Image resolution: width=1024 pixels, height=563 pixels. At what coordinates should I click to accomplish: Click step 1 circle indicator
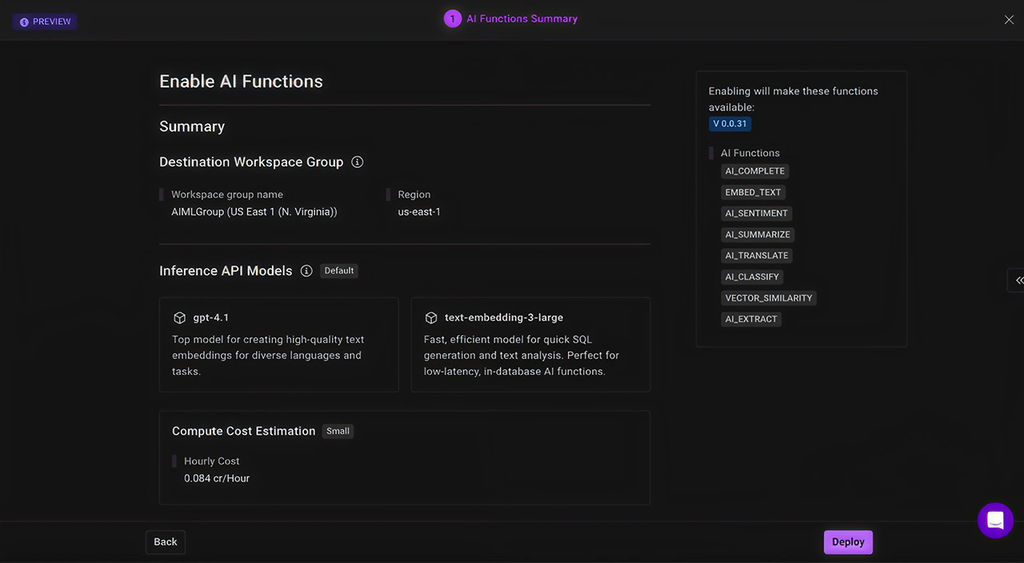452,19
